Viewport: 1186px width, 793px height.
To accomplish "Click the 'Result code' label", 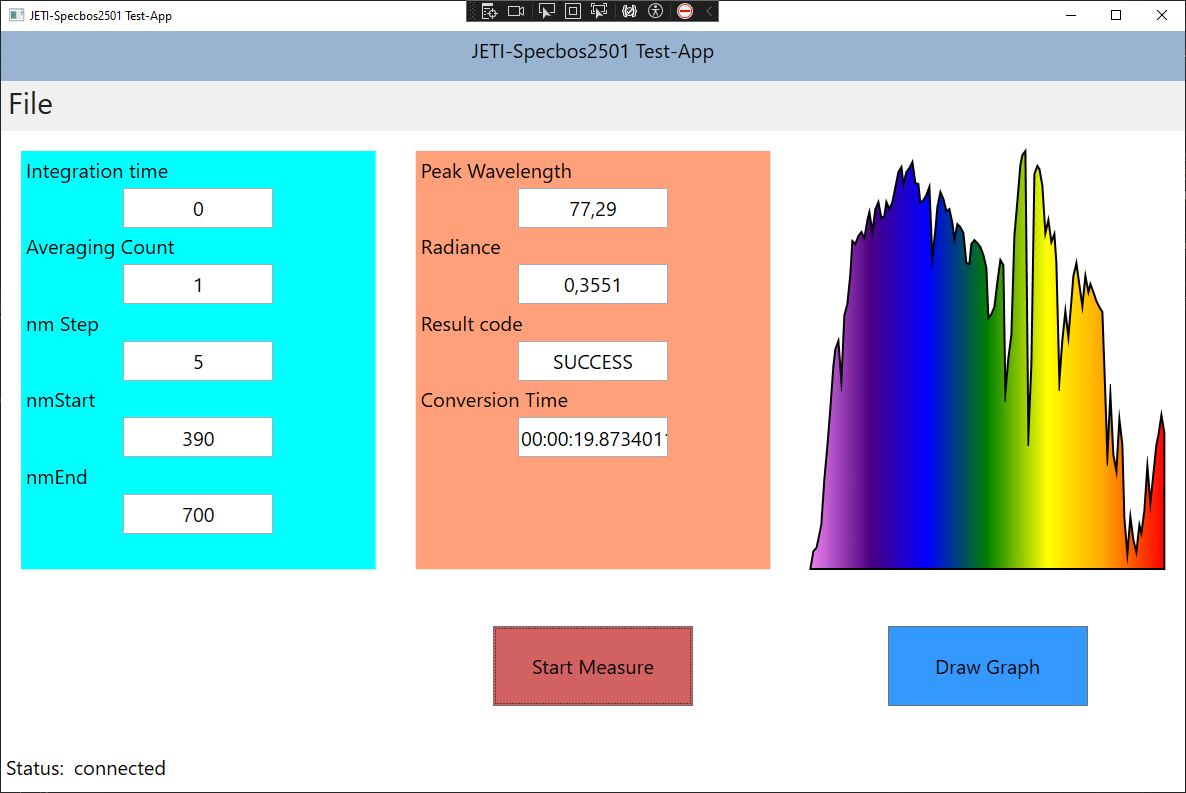I will coord(471,325).
